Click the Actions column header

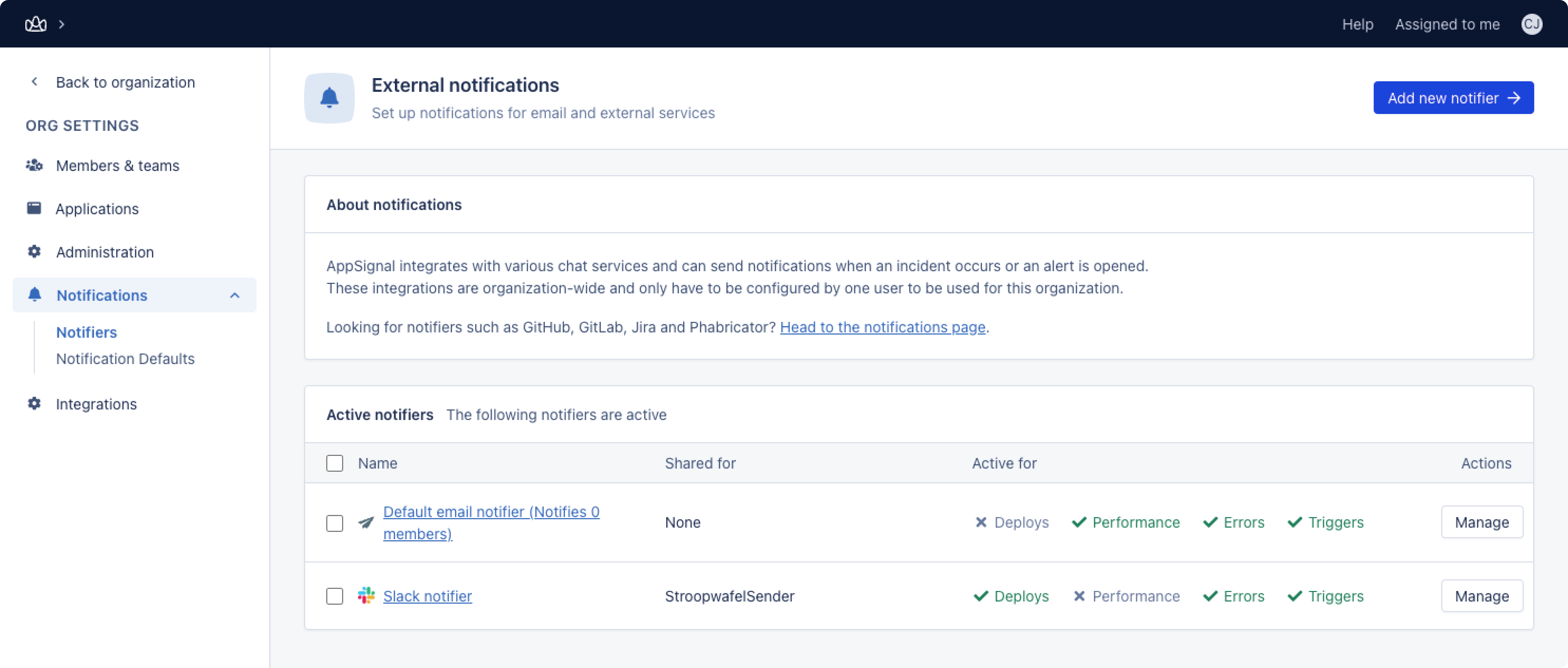[1486, 463]
